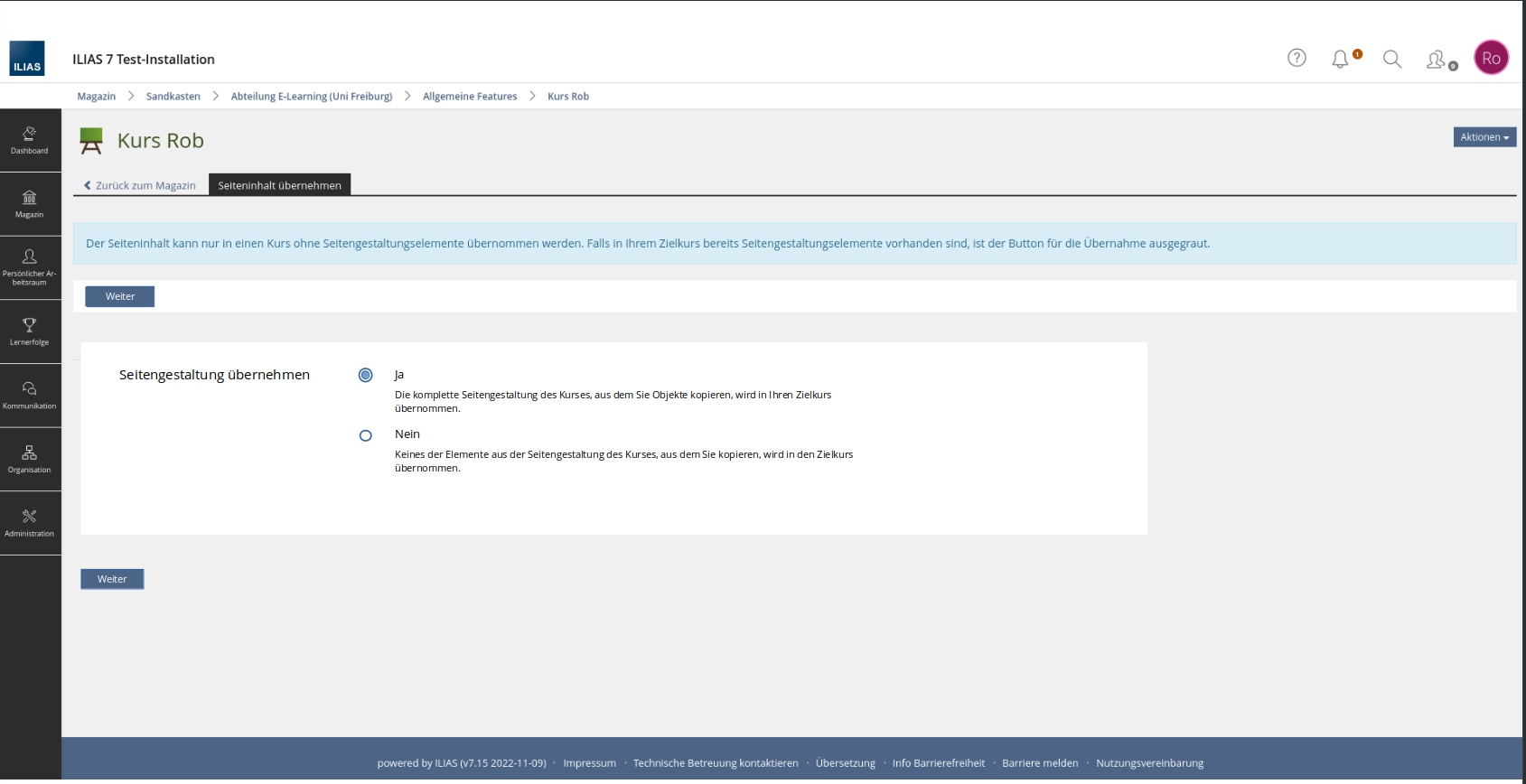Switch to Seiteninhalt übernehmen tab
1526x784 pixels.
tap(279, 185)
